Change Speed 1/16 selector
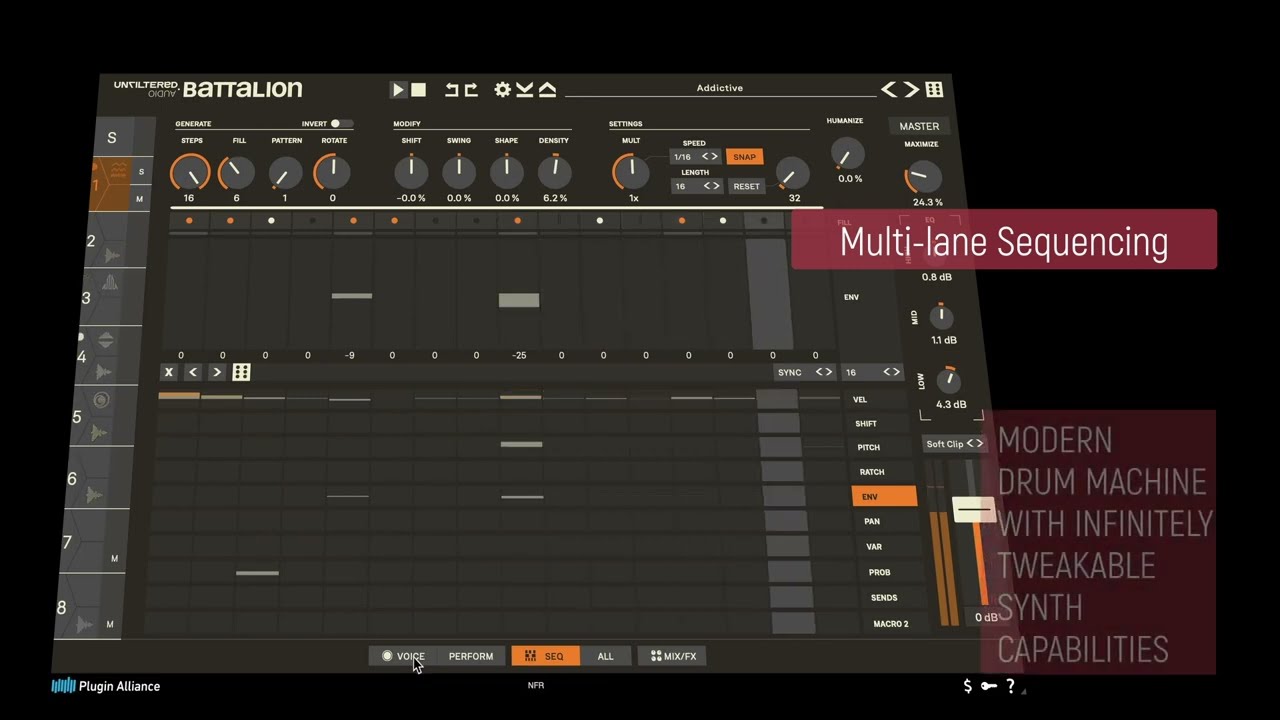 pos(695,157)
